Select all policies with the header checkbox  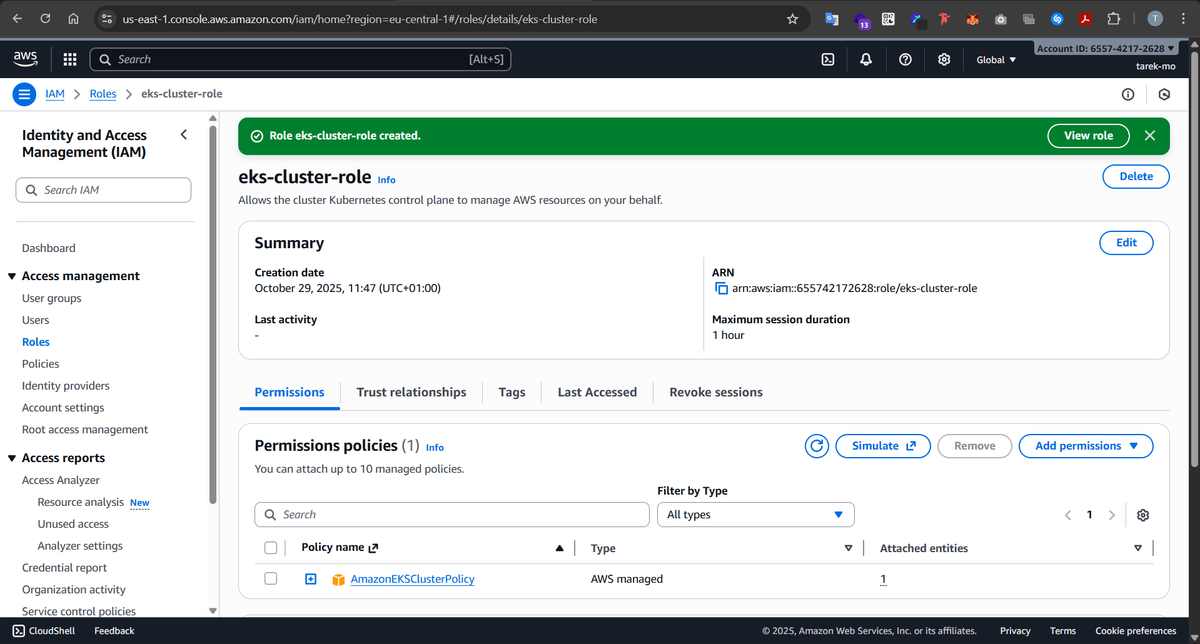[x=270, y=548]
